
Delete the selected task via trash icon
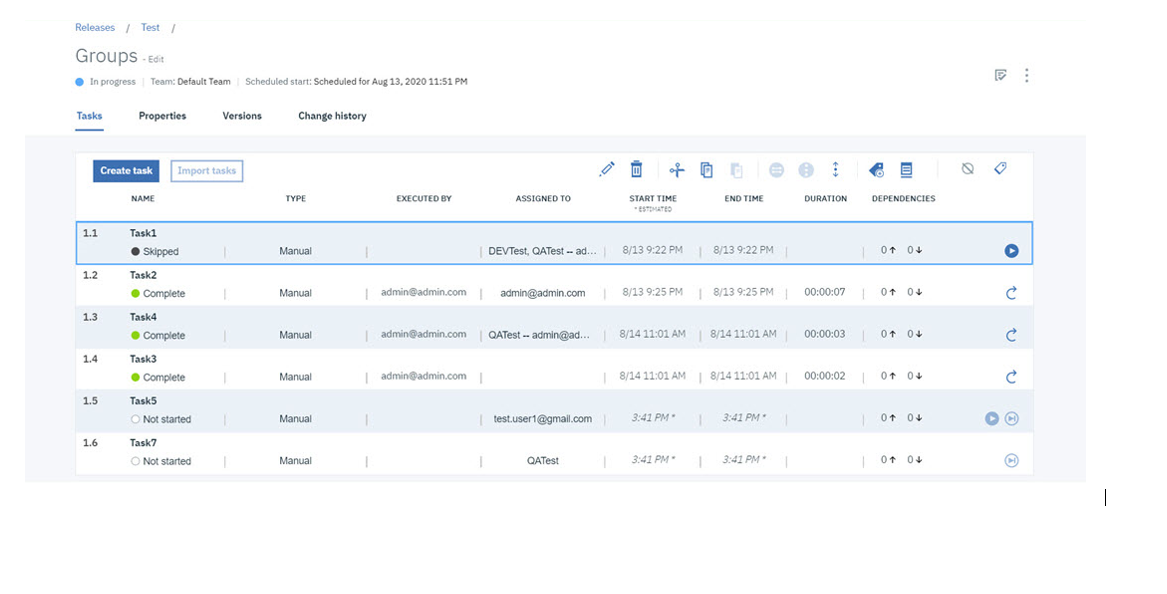click(637, 169)
